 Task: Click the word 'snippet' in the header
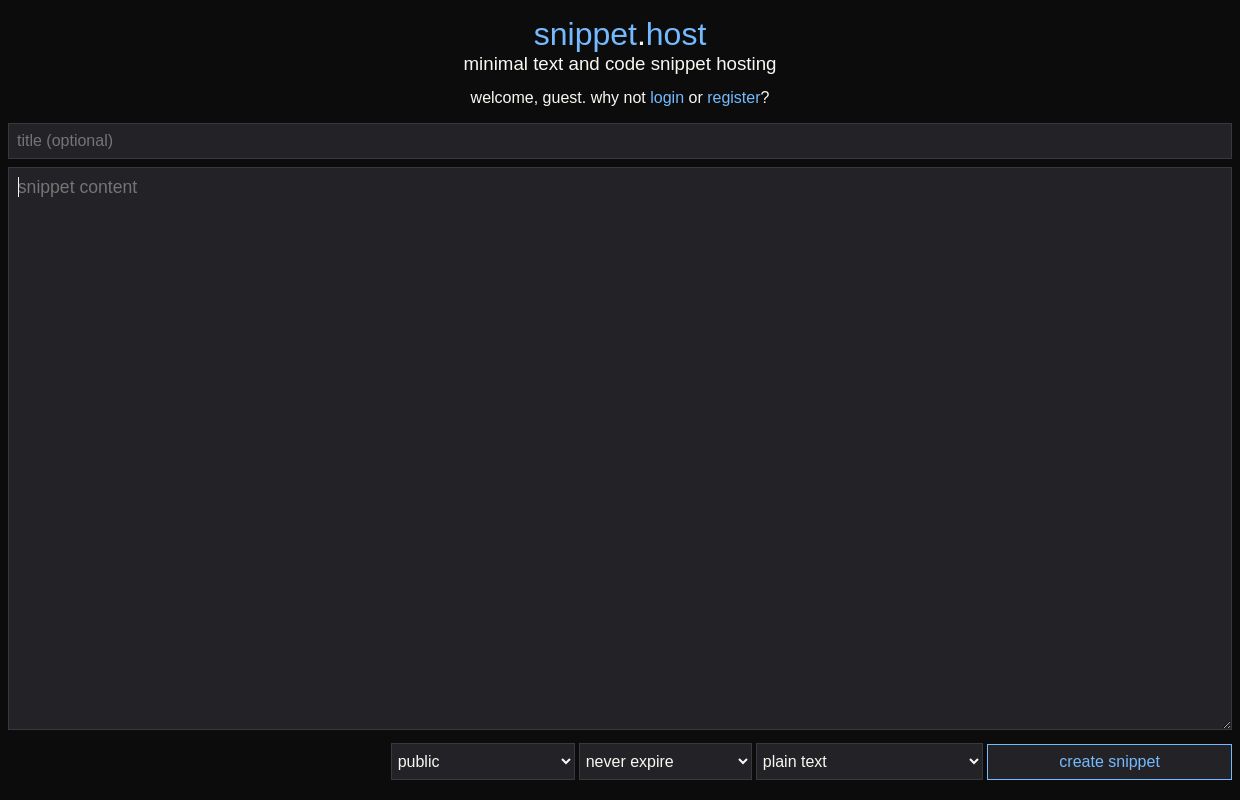click(585, 34)
